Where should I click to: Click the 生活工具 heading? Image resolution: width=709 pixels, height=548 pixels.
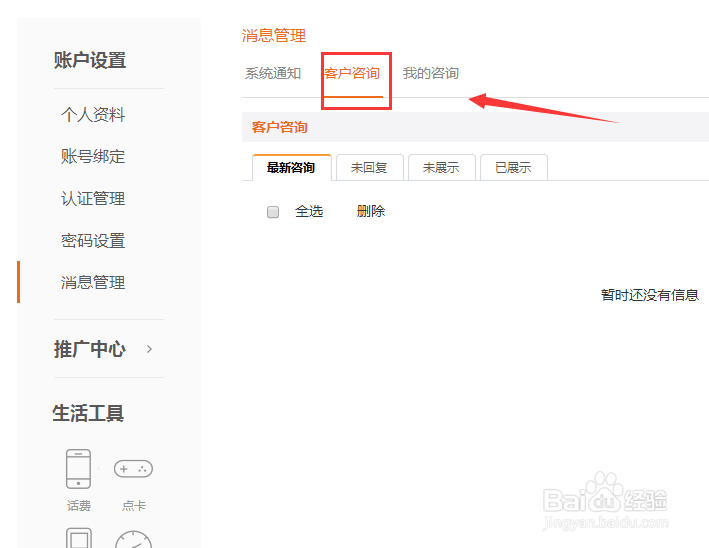[88, 413]
